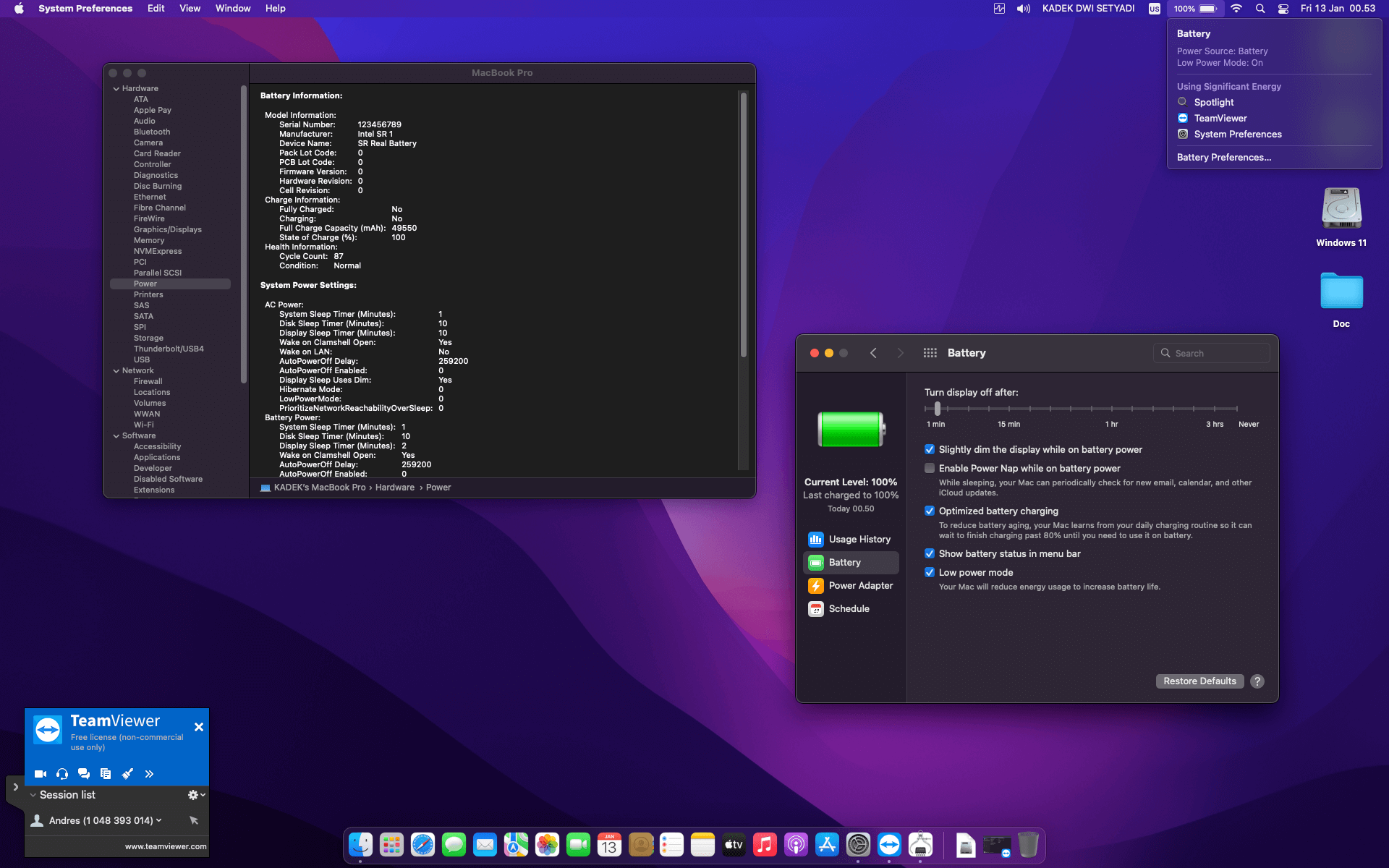Disable Low power mode checkbox
This screenshot has height=868, width=1389.
point(930,572)
